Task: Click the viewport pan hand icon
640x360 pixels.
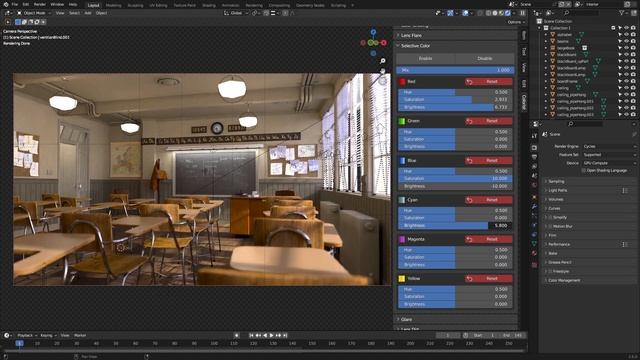Action: coord(382,71)
